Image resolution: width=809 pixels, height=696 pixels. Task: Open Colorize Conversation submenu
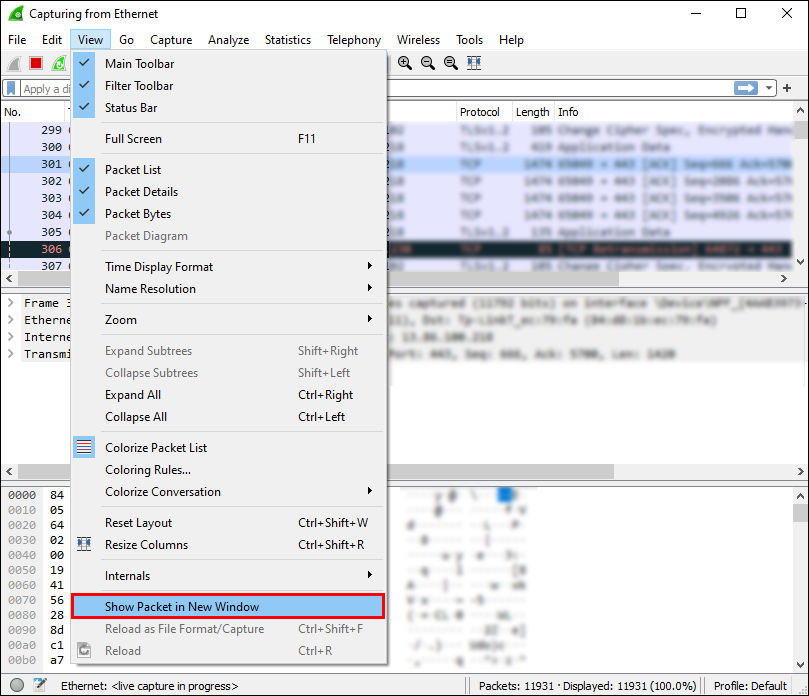point(227,492)
